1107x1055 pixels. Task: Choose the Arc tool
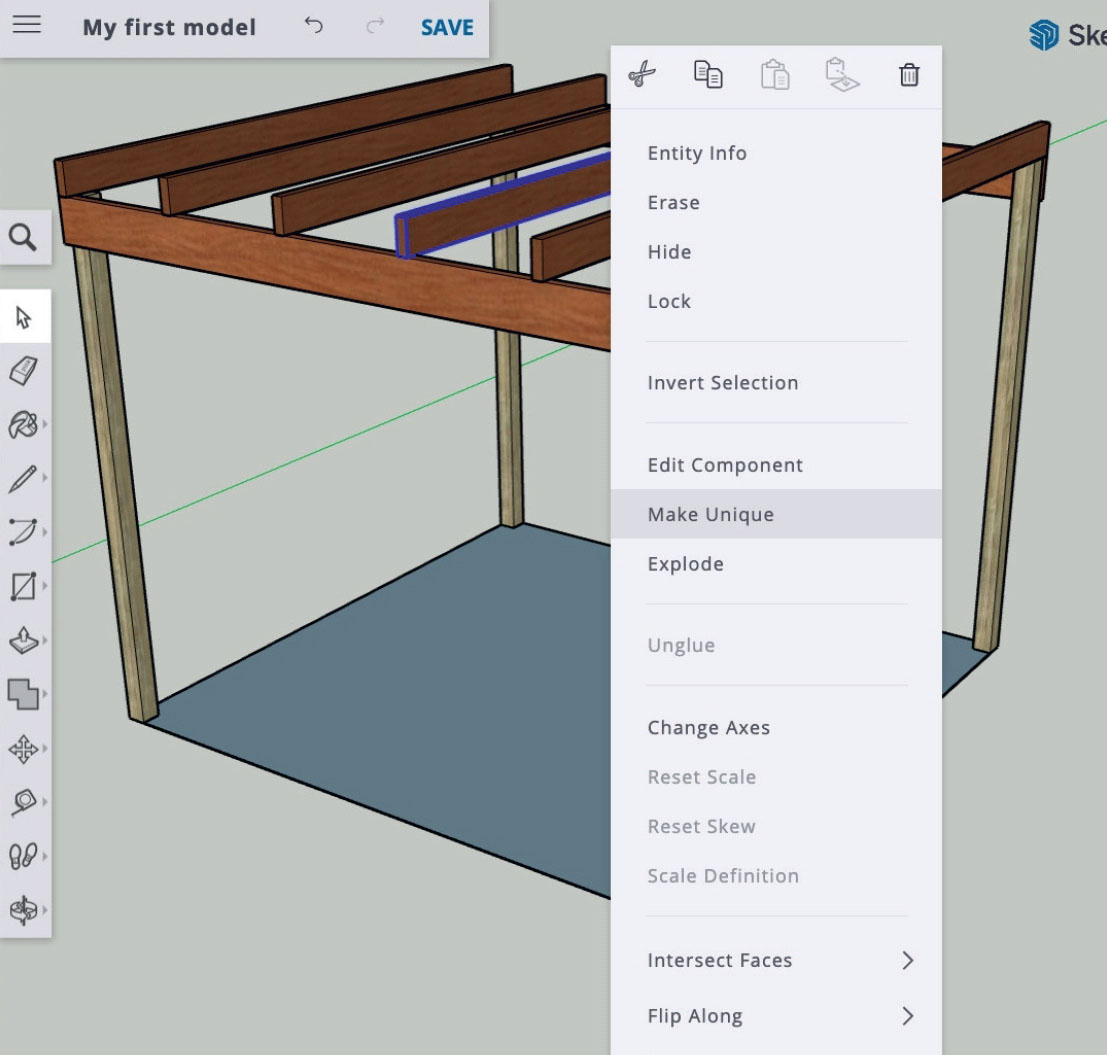(x=25, y=532)
